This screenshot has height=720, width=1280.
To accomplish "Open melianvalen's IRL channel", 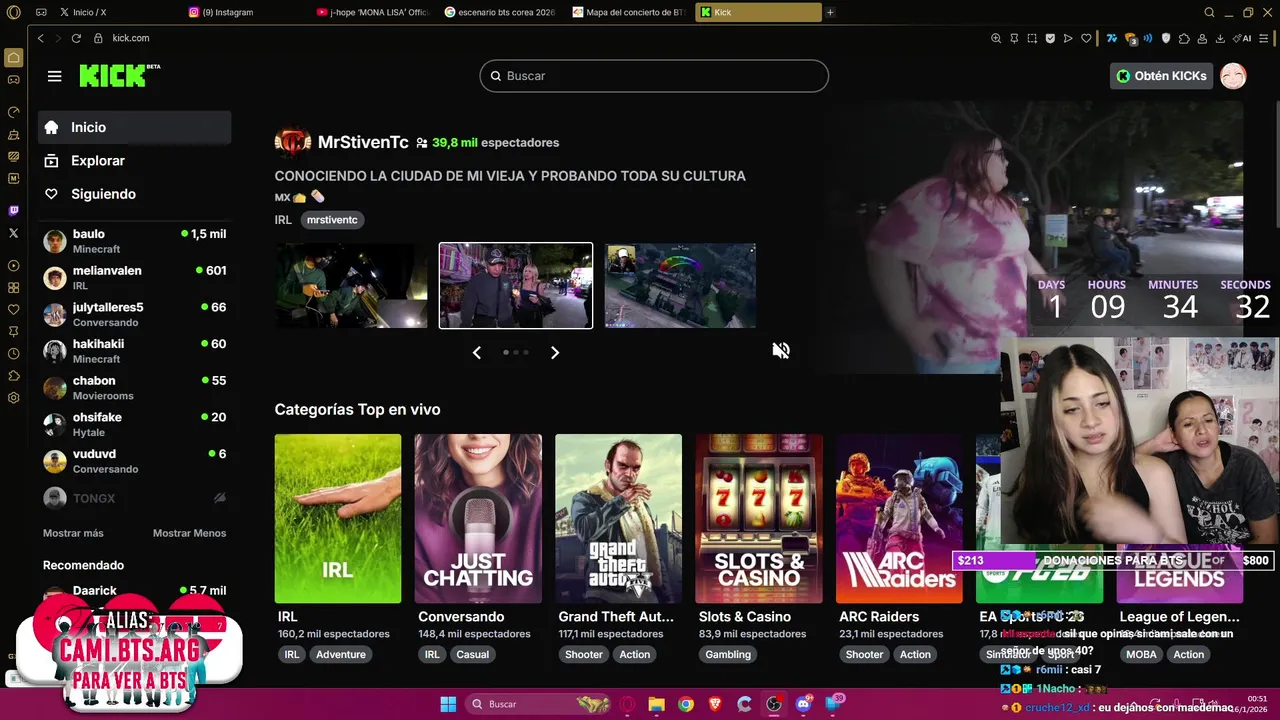I will (135, 278).
